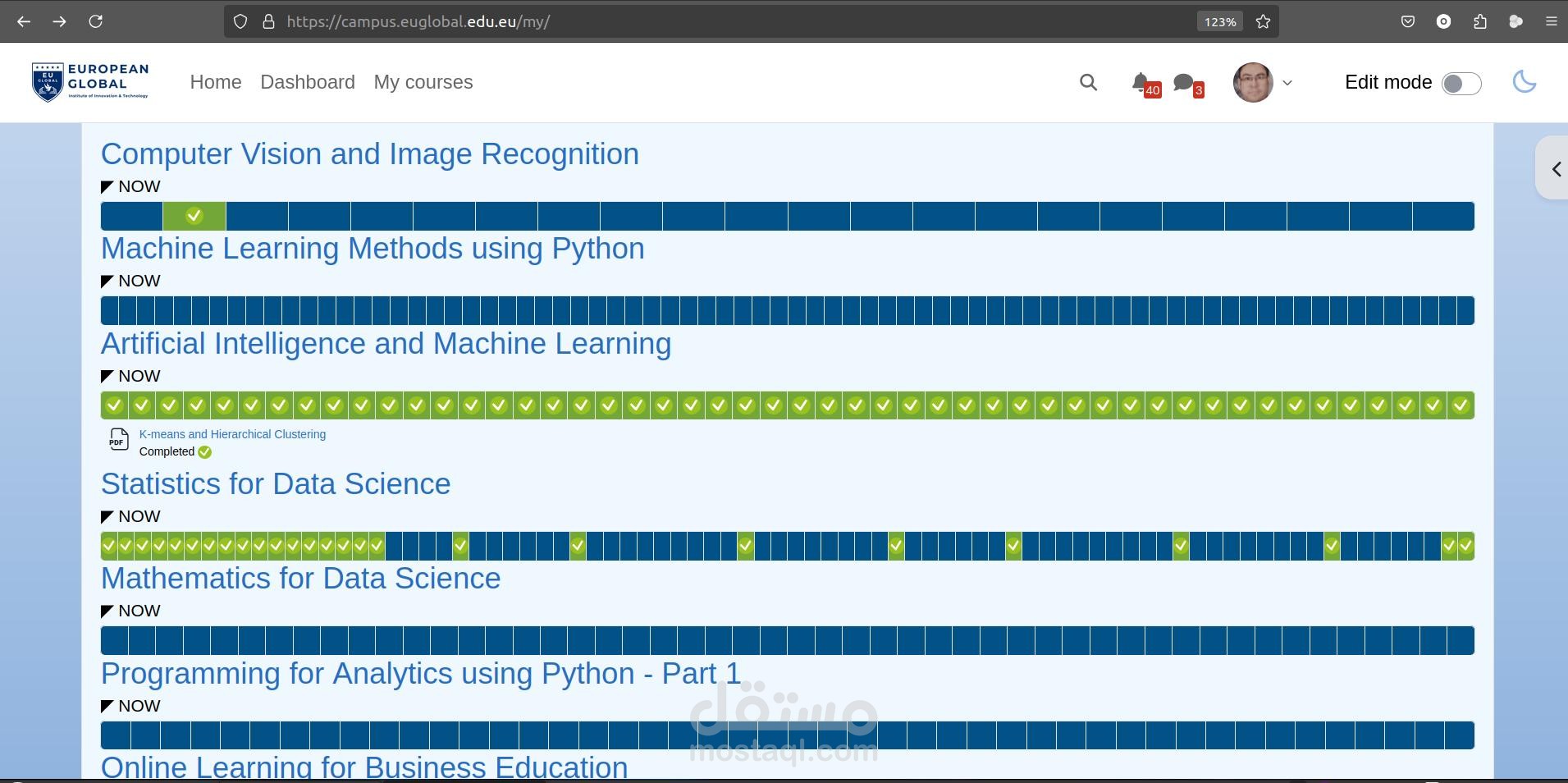Open My courses navigation item
This screenshot has width=1568, height=783.
(423, 82)
